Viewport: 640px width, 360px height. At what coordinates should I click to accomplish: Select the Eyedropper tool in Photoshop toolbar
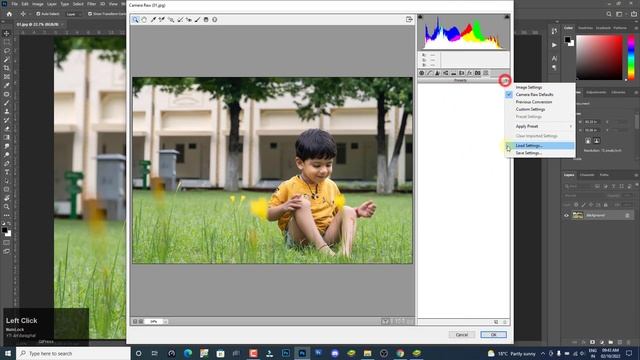click(x=7, y=85)
